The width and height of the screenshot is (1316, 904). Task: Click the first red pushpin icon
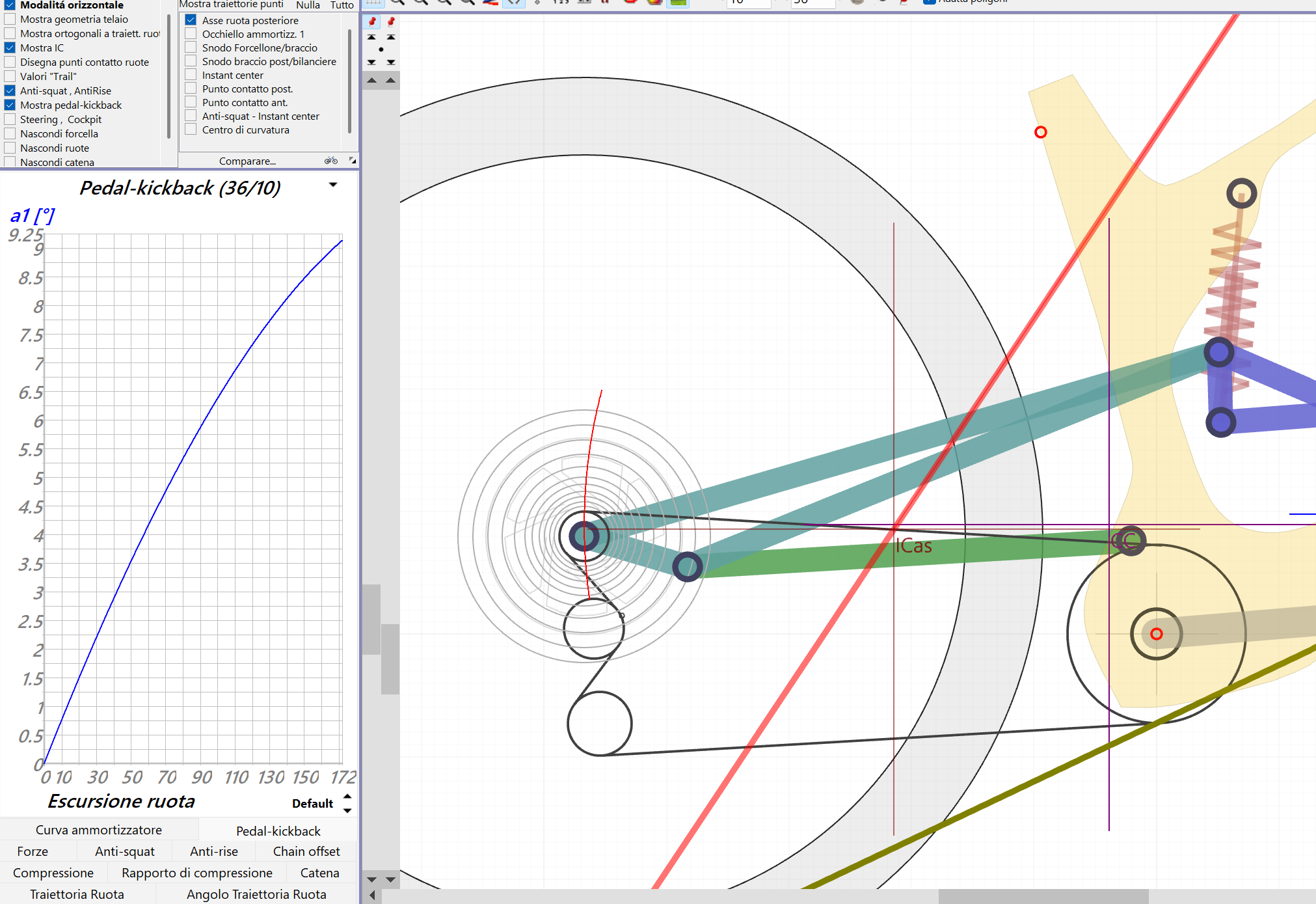click(x=372, y=21)
